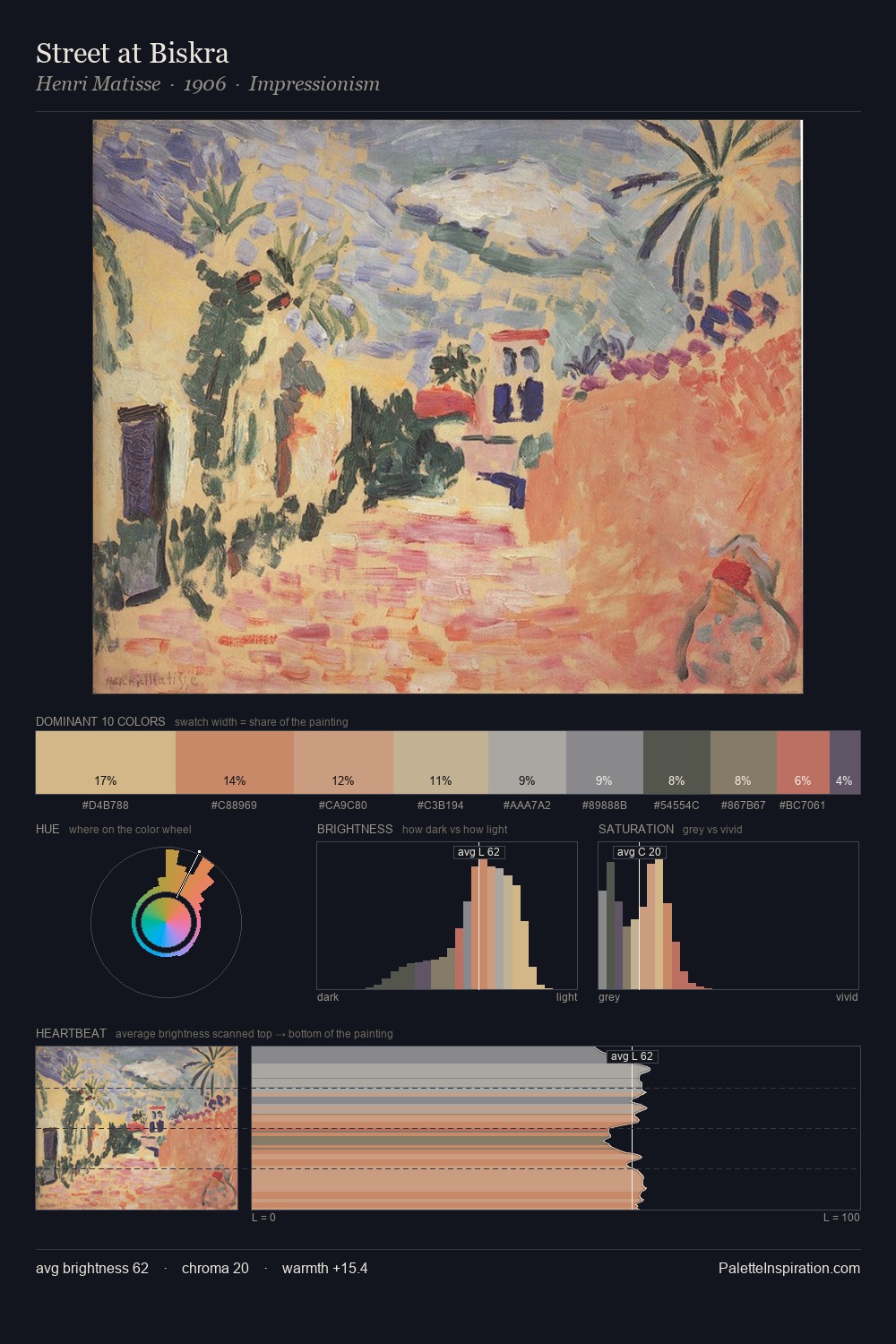The image size is (896, 1344).
Task: Click the hex code '#C88969' label
Action: (x=235, y=805)
